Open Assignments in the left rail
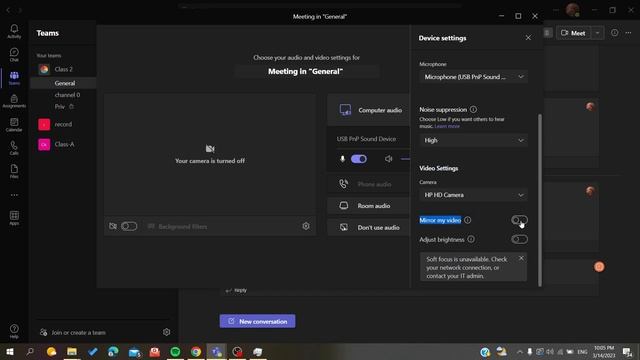The height and width of the screenshot is (360, 640). [x=14, y=101]
